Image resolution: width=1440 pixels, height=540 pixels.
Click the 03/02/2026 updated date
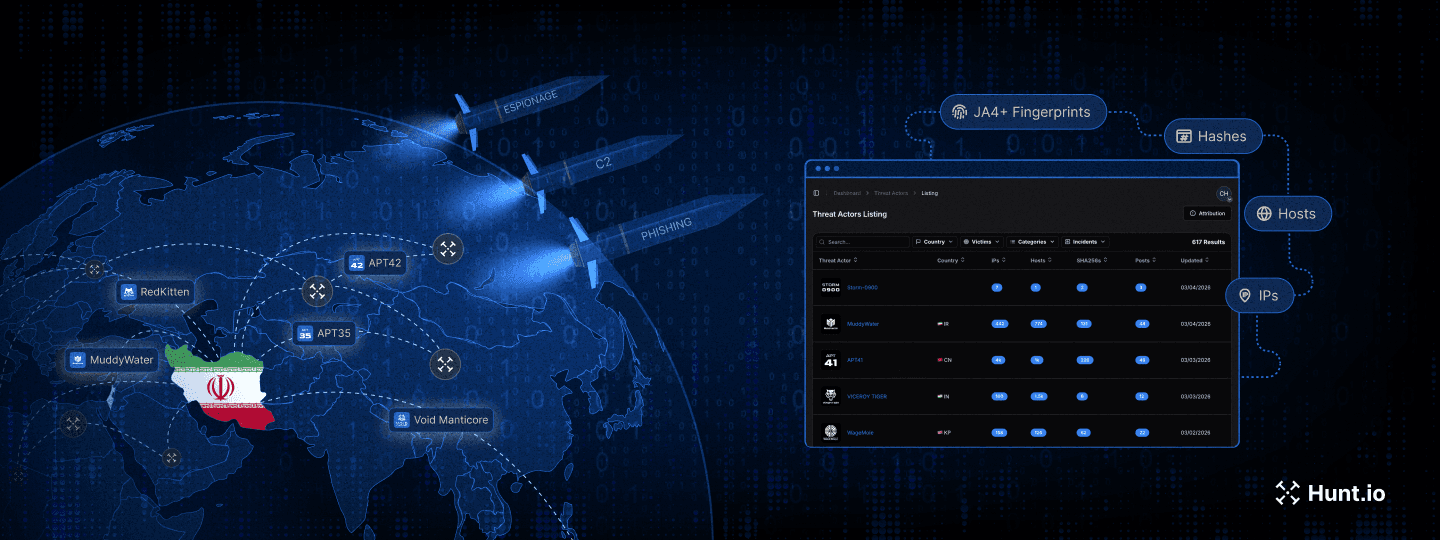point(1195,432)
